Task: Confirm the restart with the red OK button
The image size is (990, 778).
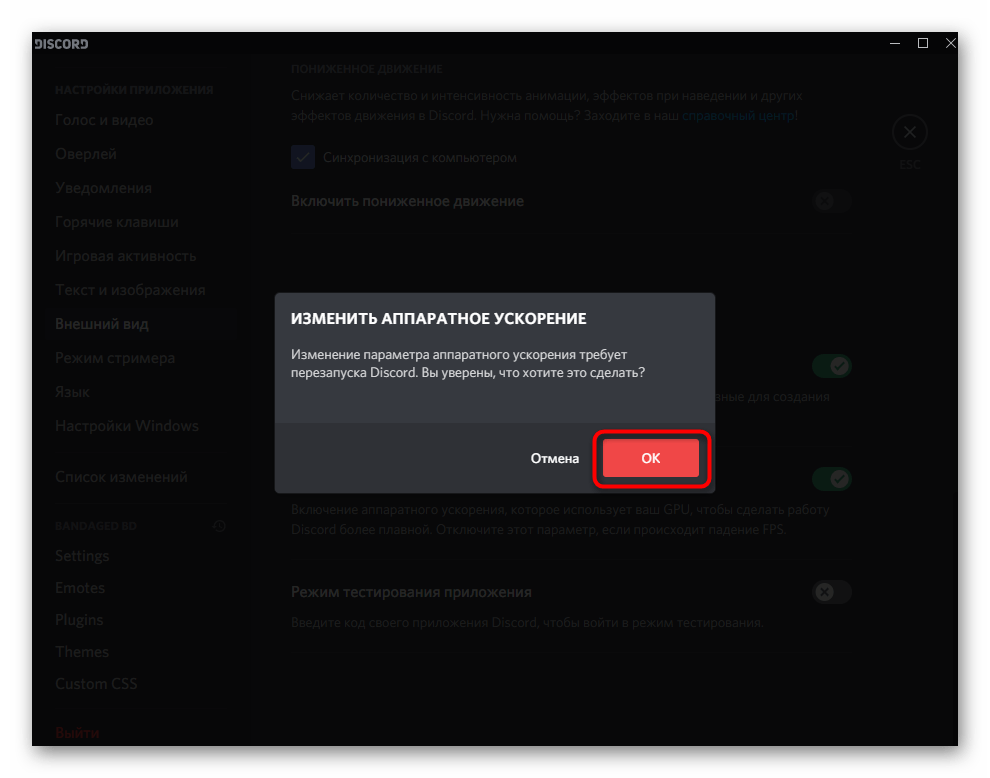Action: click(651, 458)
